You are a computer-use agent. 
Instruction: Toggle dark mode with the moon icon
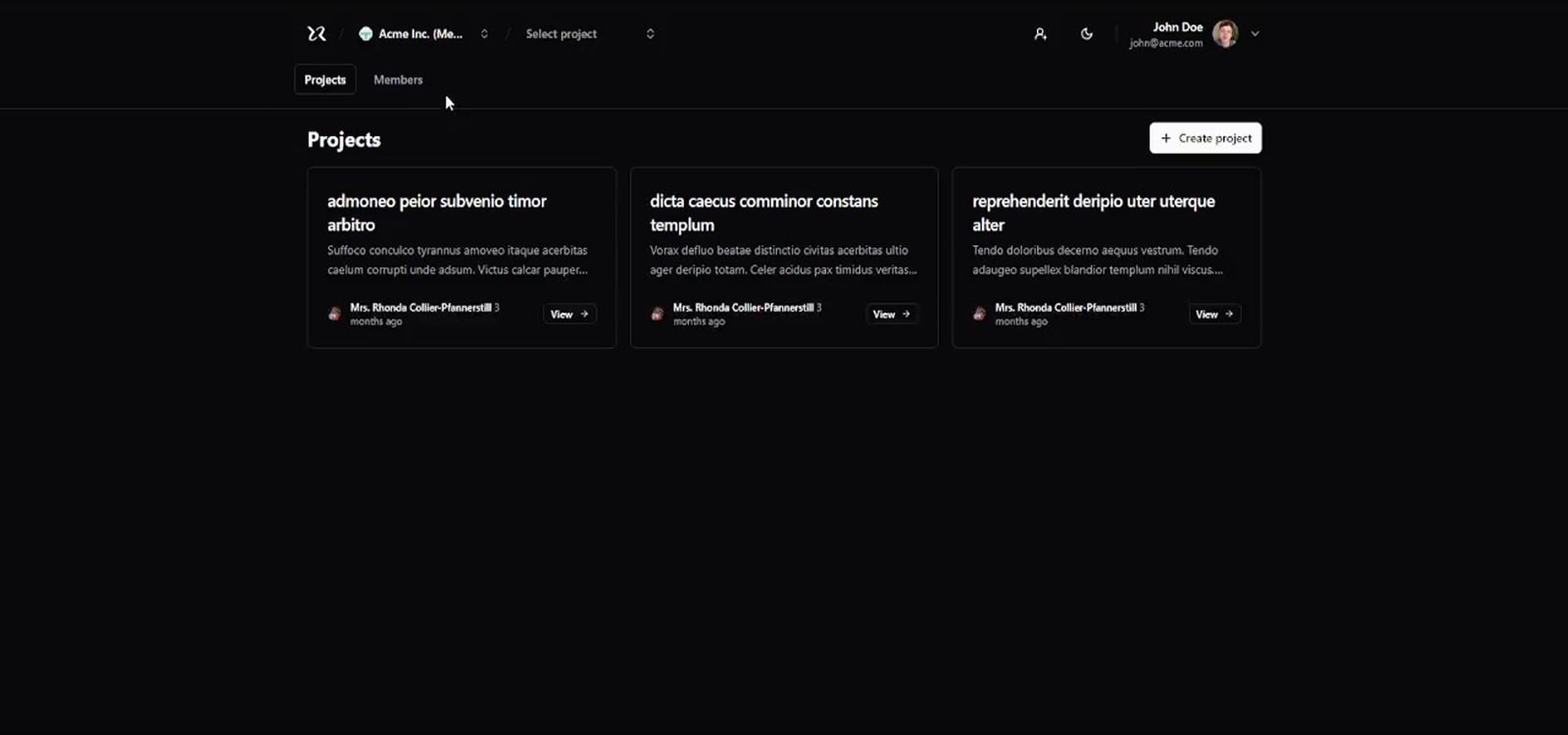pos(1087,33)
